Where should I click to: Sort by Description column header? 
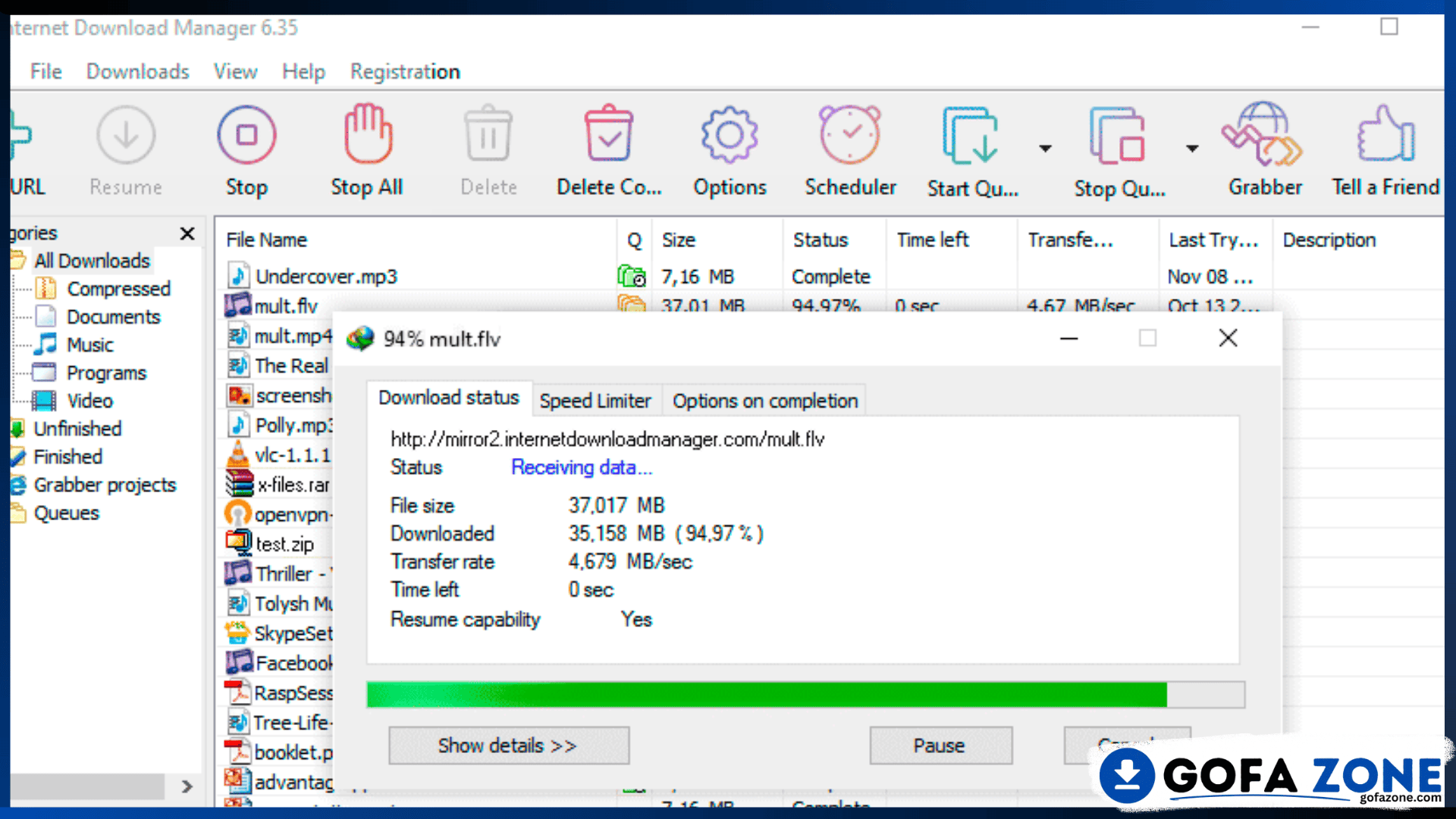(1359, 240)
